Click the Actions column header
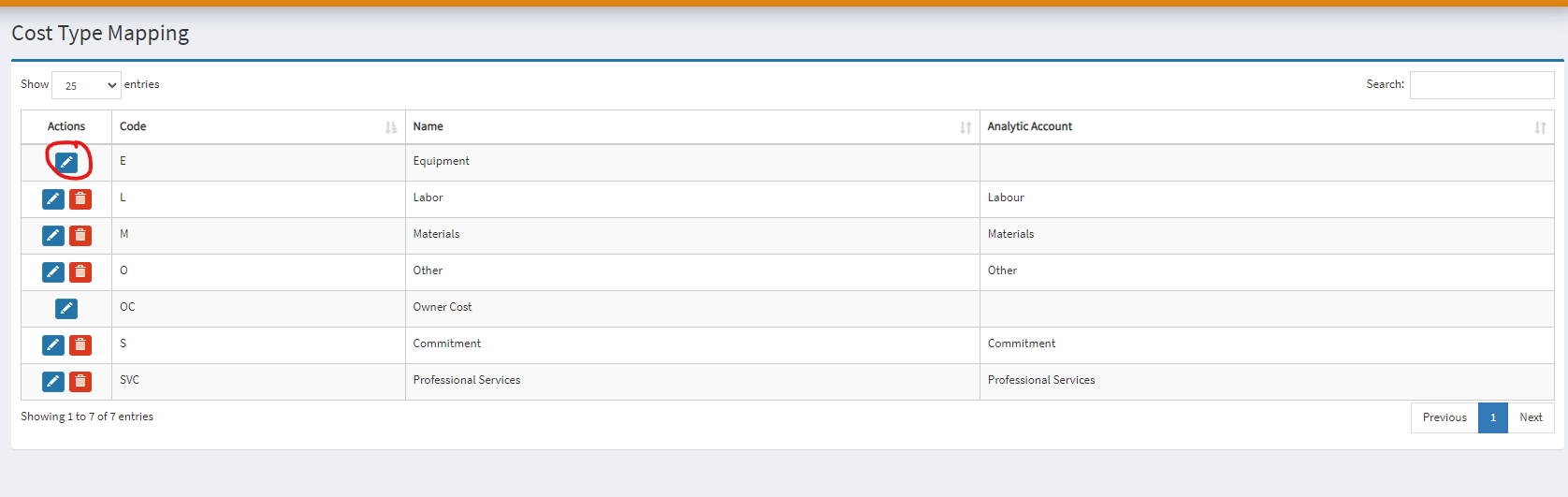The width and height of the screenshot is (1568, 497). click(66, 127)
